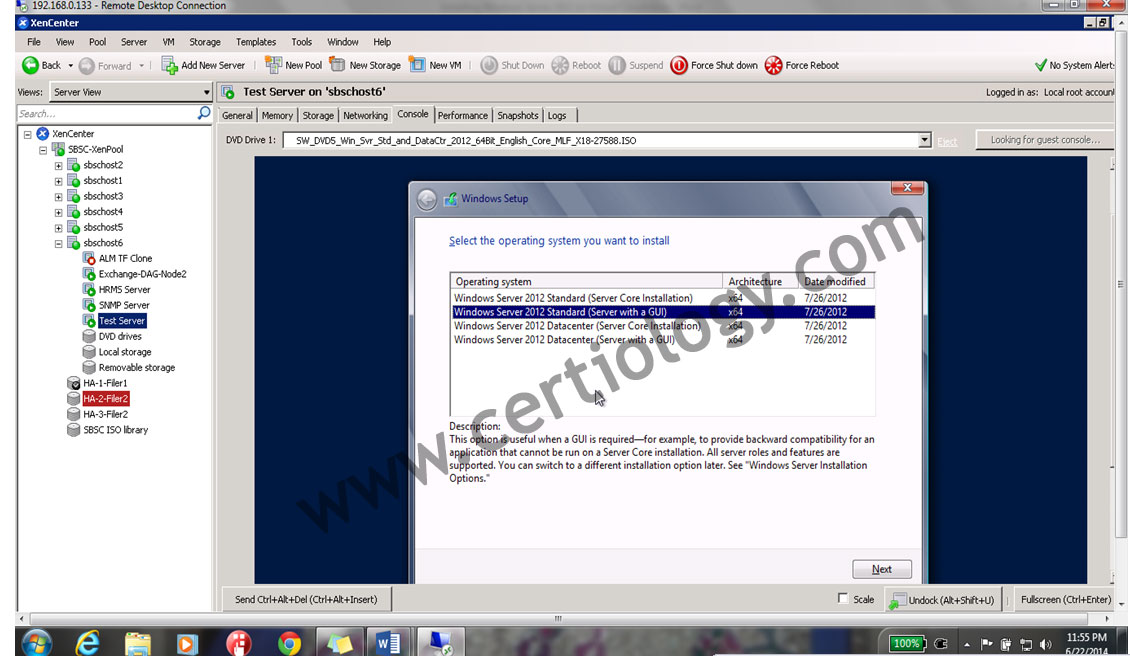Click the New VM toolbar icon
Image resolution: width=1130 pixels, height=656 pixels.
point(417,65)
